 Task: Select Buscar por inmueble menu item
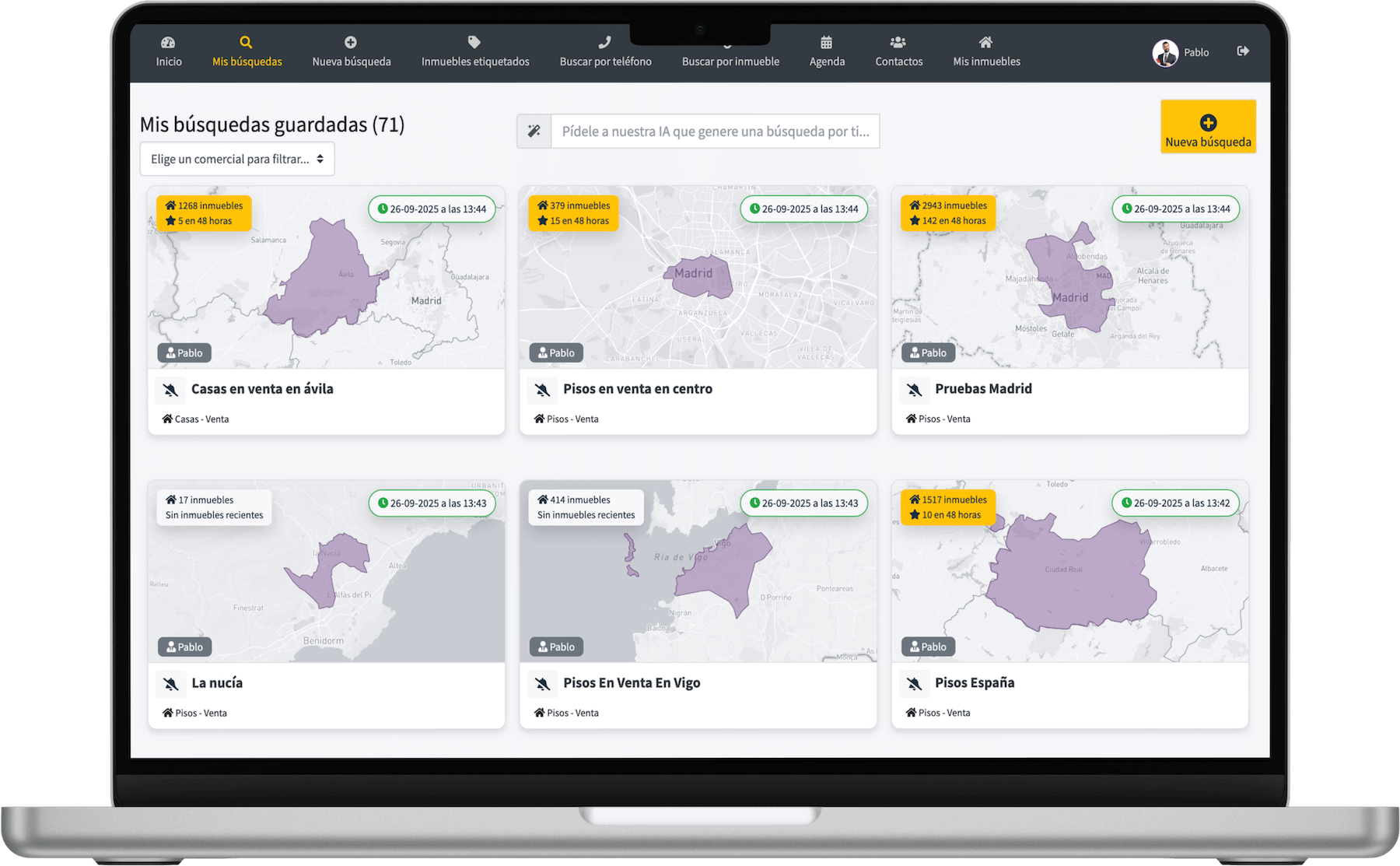[x=730, y=61]
